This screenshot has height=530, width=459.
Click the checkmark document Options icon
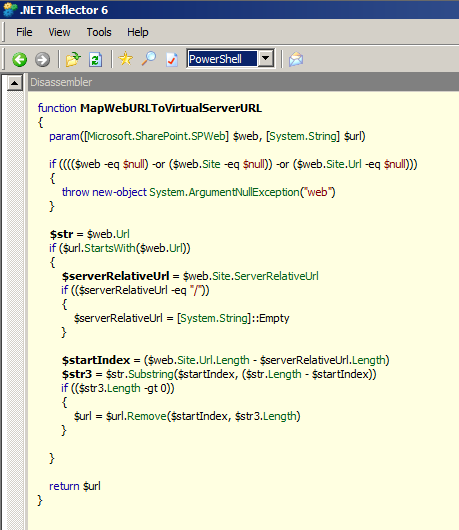tap(172, 59)
